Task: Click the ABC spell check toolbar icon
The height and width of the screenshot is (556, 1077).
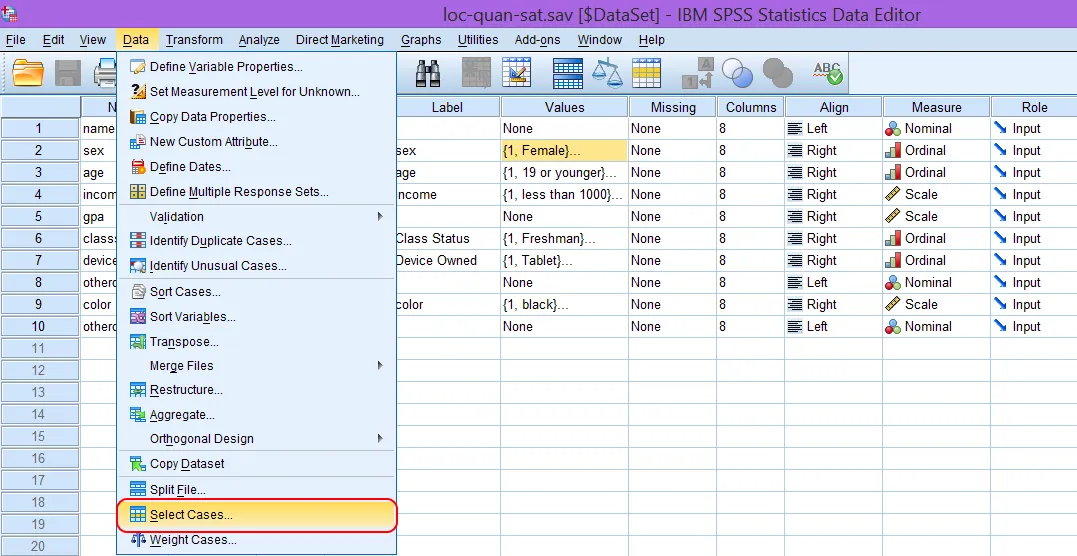Action: coord(827,74)
